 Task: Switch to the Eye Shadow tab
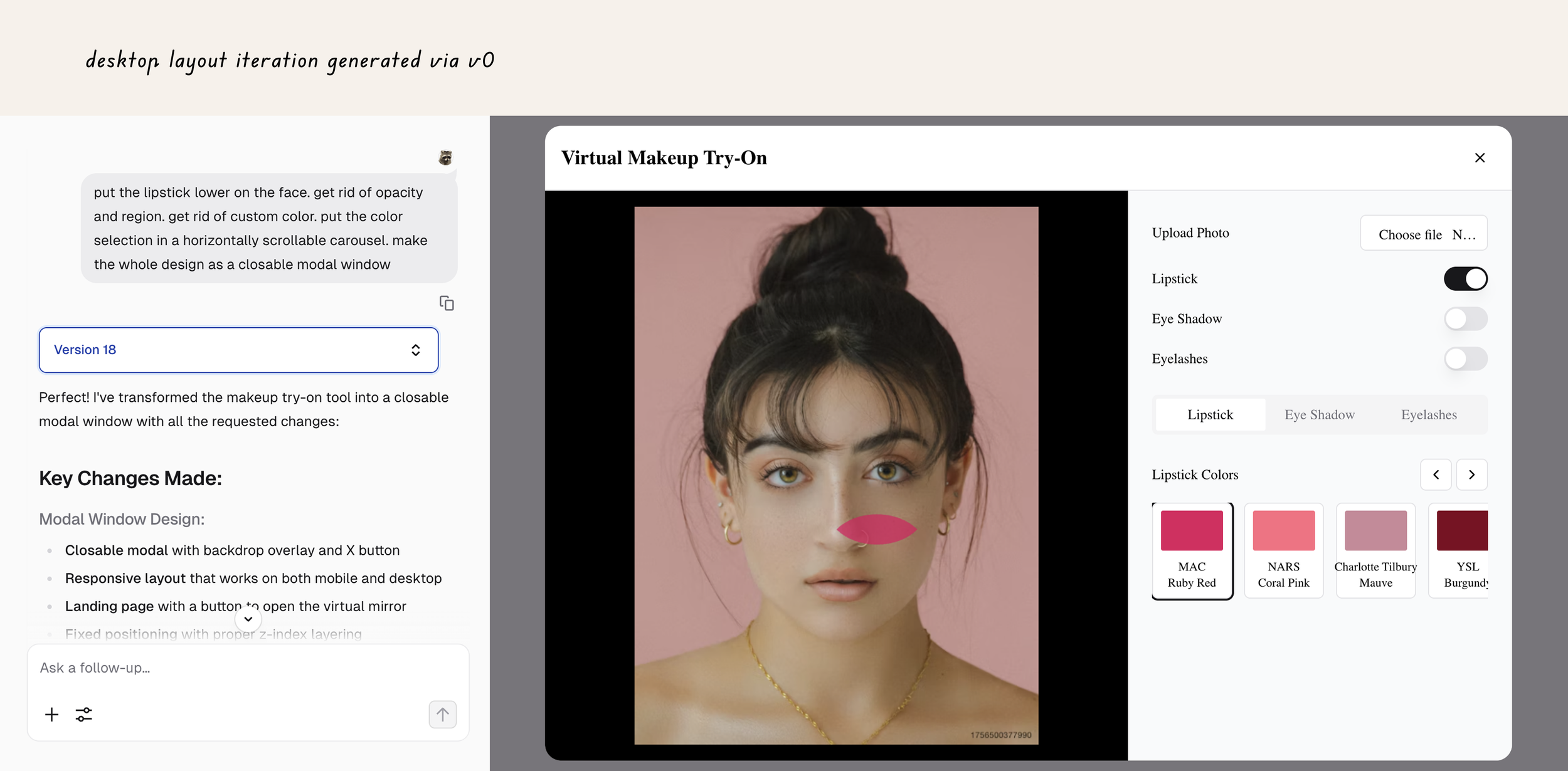(1319, 415)
